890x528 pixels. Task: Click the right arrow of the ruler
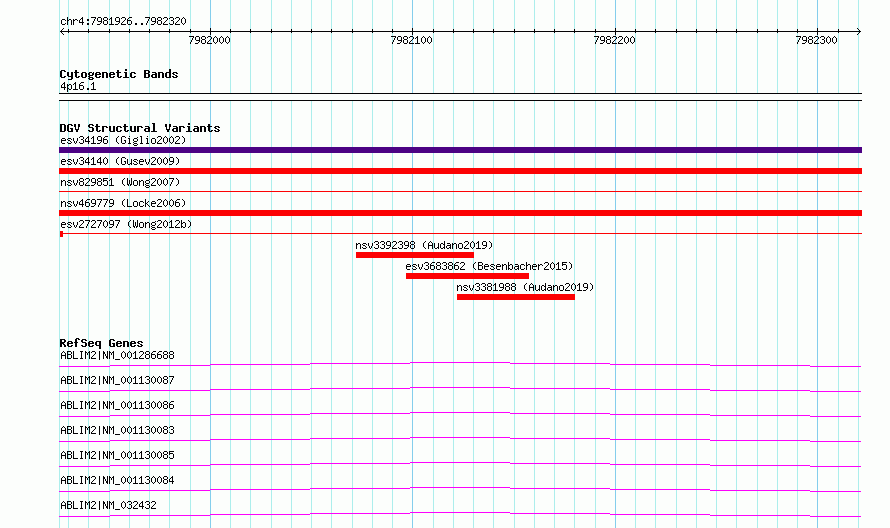(858, 31)
